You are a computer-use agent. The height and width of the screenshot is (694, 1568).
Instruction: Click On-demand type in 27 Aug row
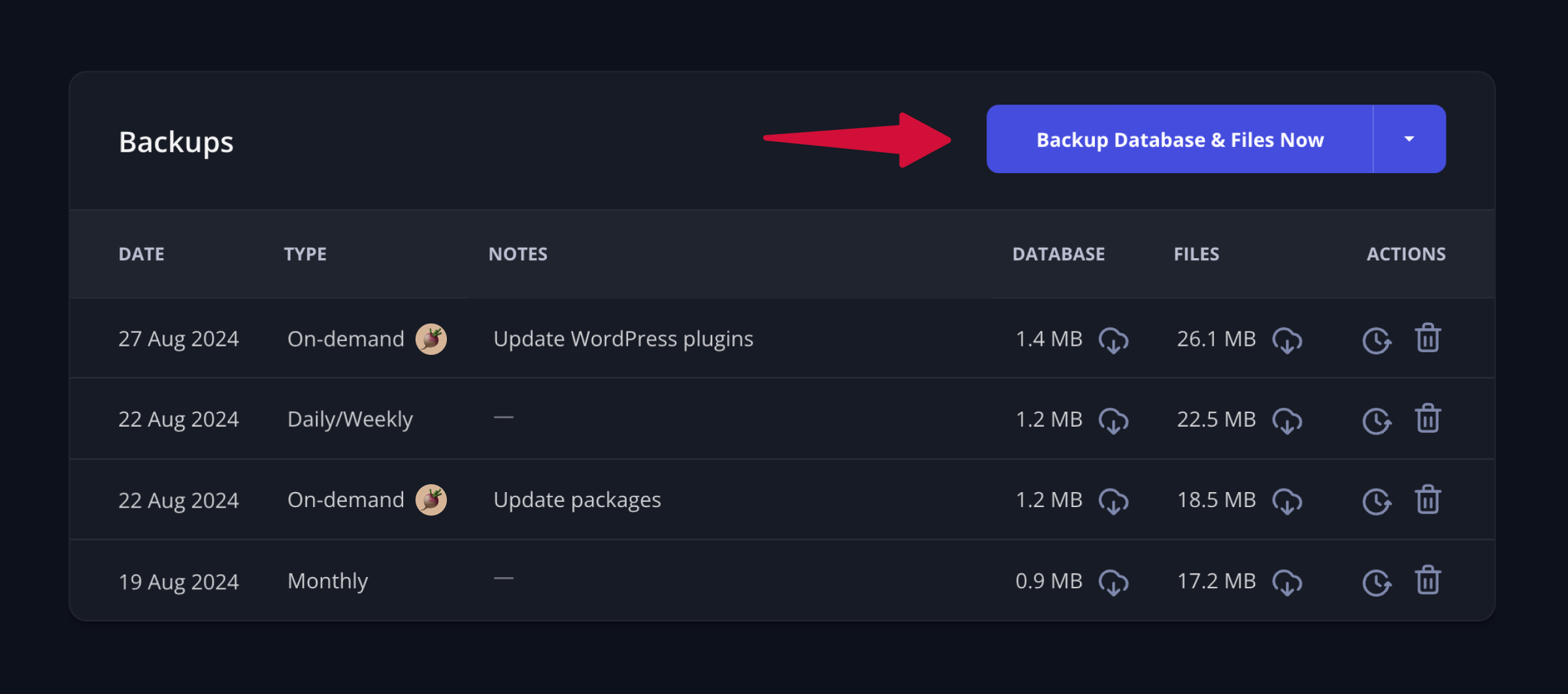pyautogui.click(x=346, y=339)
